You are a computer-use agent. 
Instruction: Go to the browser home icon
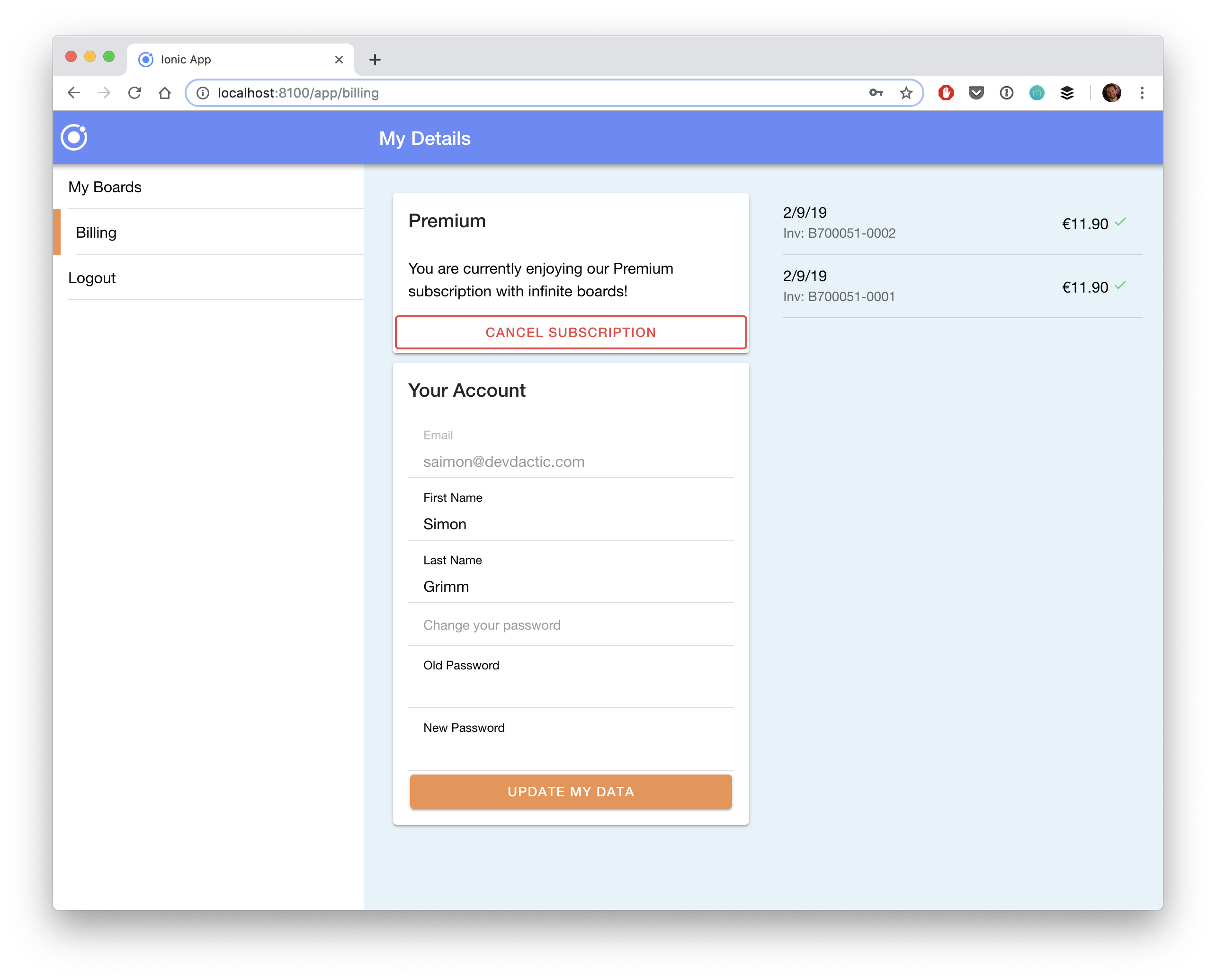(164, 93)
